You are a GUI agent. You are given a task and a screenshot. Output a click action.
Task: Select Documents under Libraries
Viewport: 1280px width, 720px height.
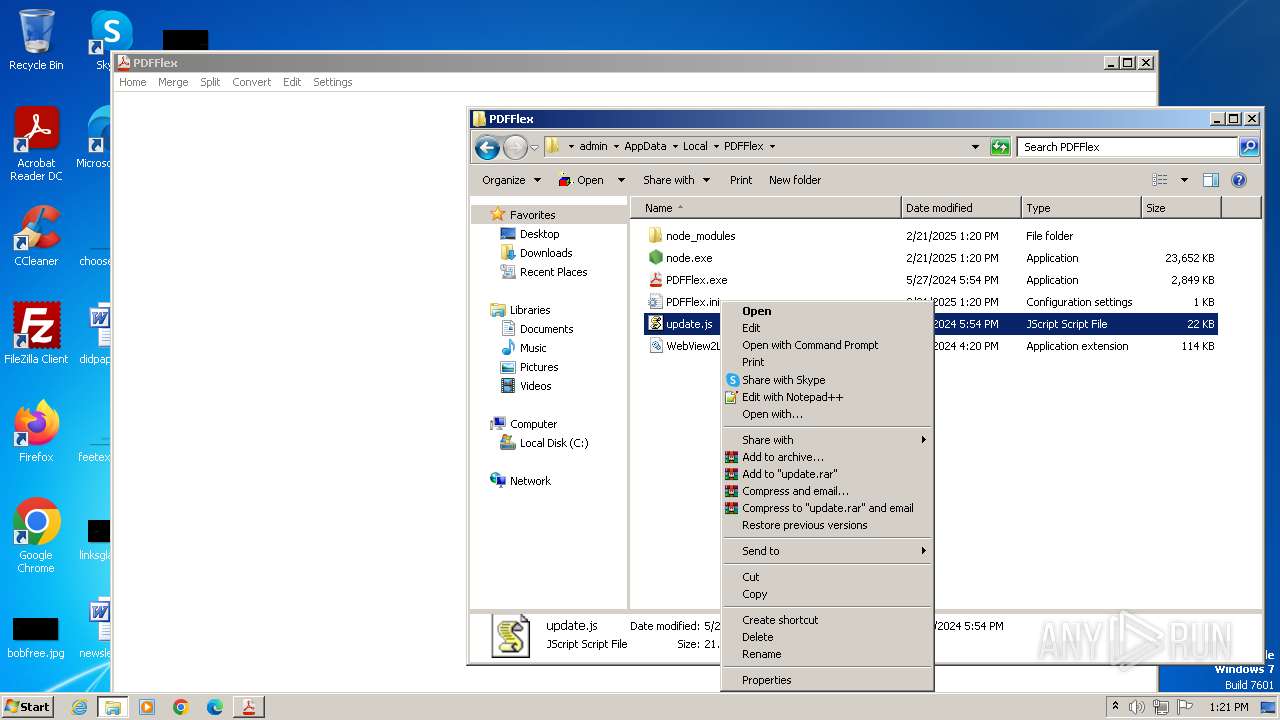pyautogui.click(x=546, y=329)
